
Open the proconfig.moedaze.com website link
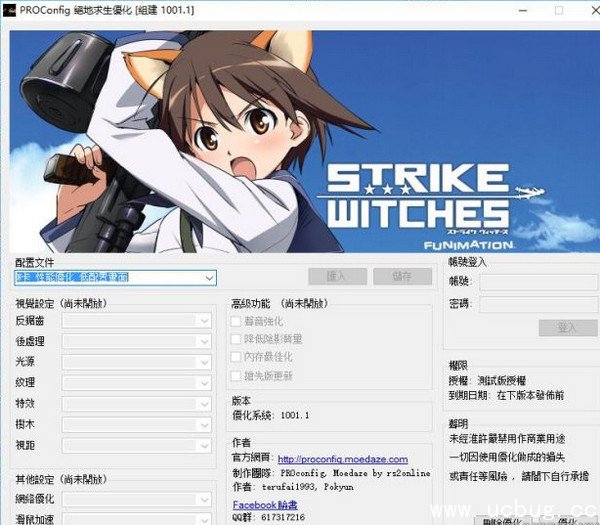(342, 459)
